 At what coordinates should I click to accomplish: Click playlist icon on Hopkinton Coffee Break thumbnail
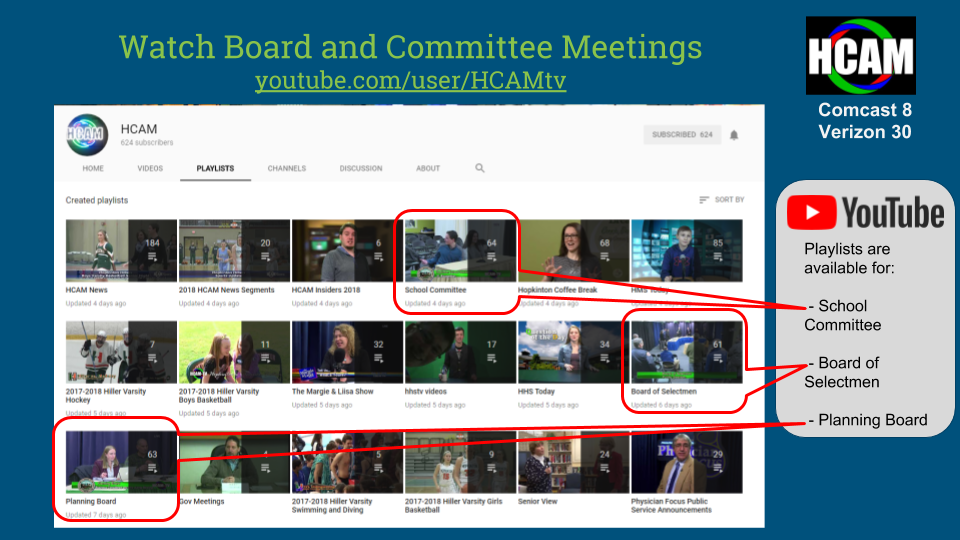604,258
